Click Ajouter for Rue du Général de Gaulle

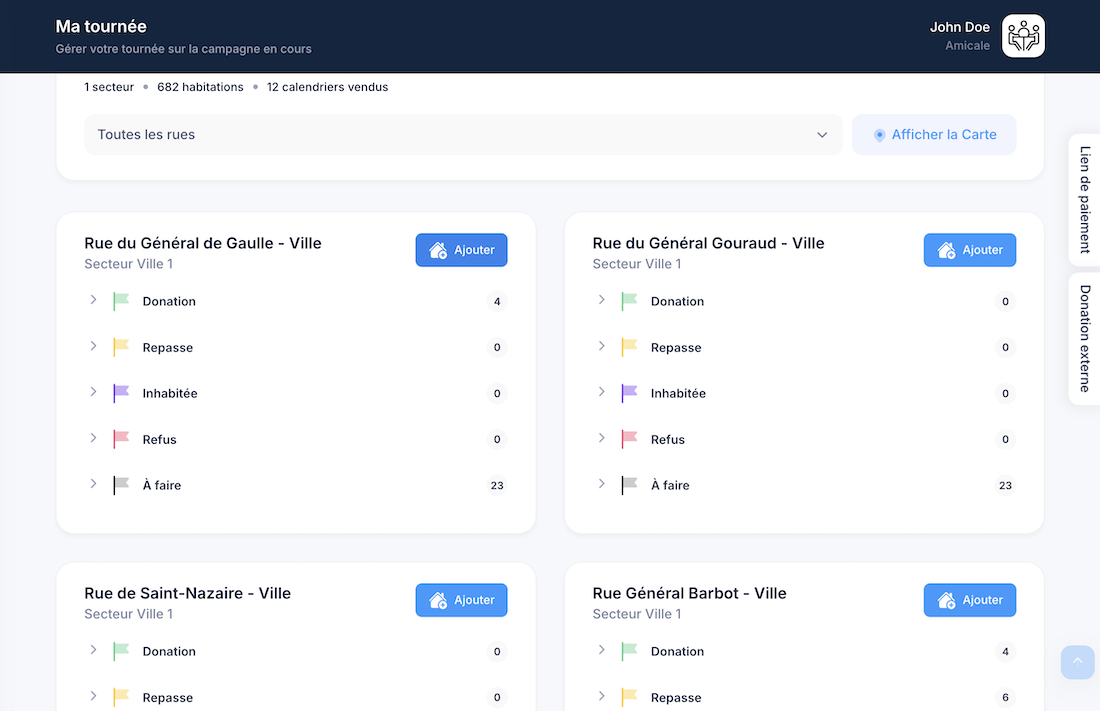[461, 250]
